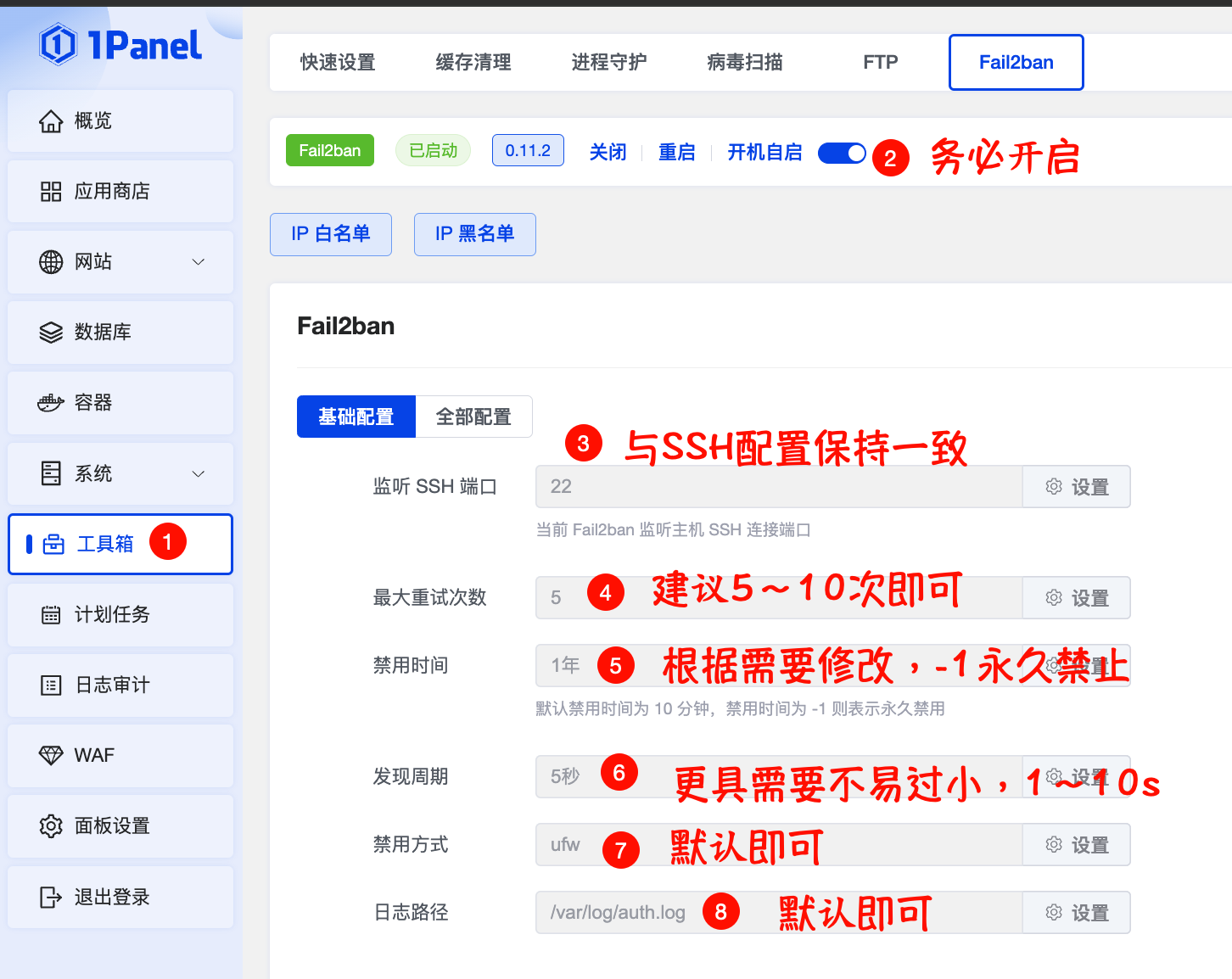Screen dimensions: 1232x979
Task: Open 概览 in the sidebar
Action: tap(120, 121)
